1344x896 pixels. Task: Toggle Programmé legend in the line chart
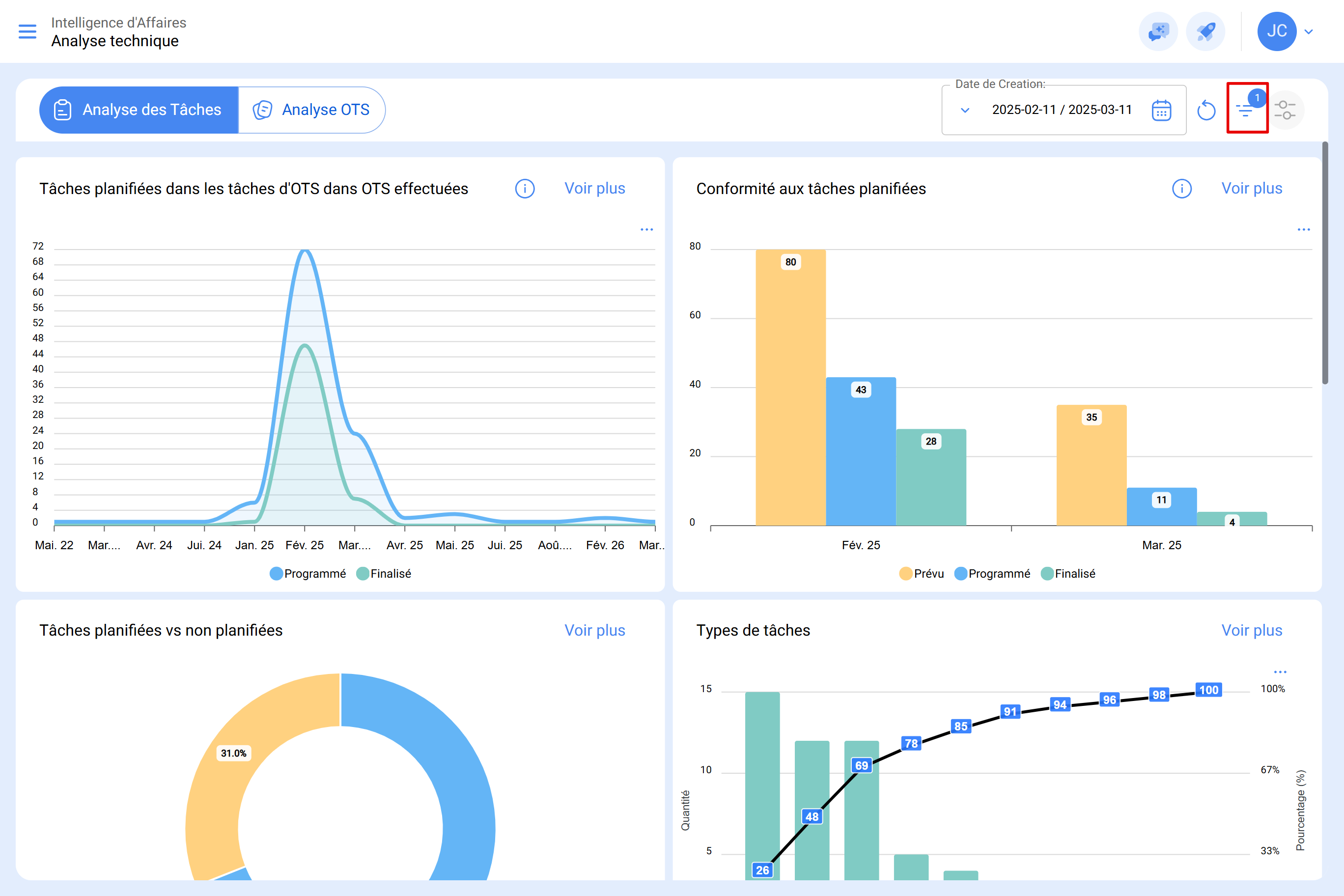coord(308,573)
